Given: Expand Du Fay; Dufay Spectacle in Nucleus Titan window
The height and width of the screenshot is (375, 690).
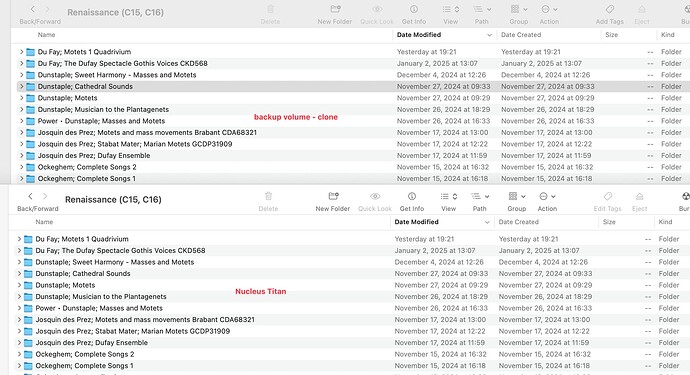Looking at the screenshot, I should pyautogui.click(x=19, y=250).
